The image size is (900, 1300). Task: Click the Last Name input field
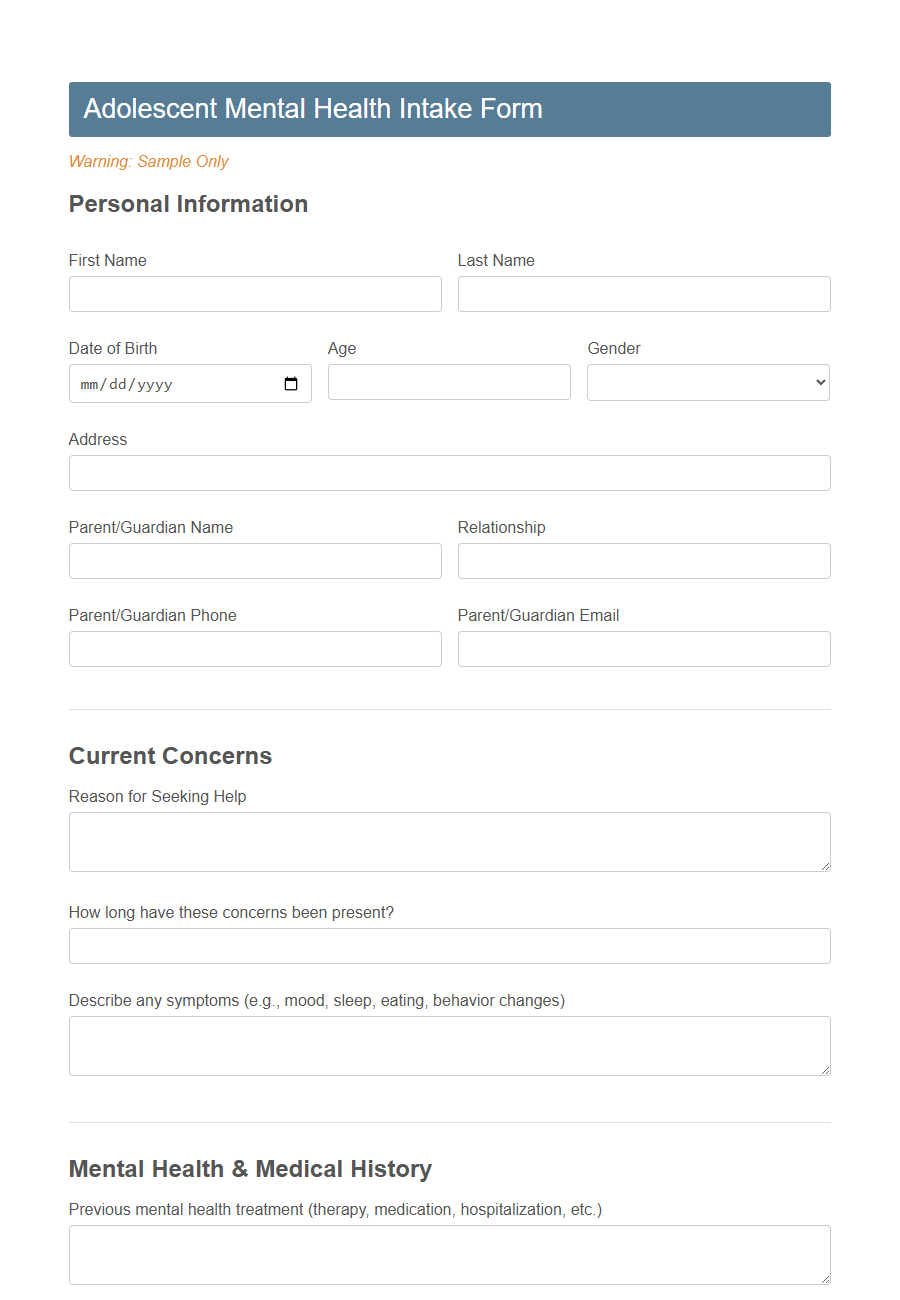643,293
